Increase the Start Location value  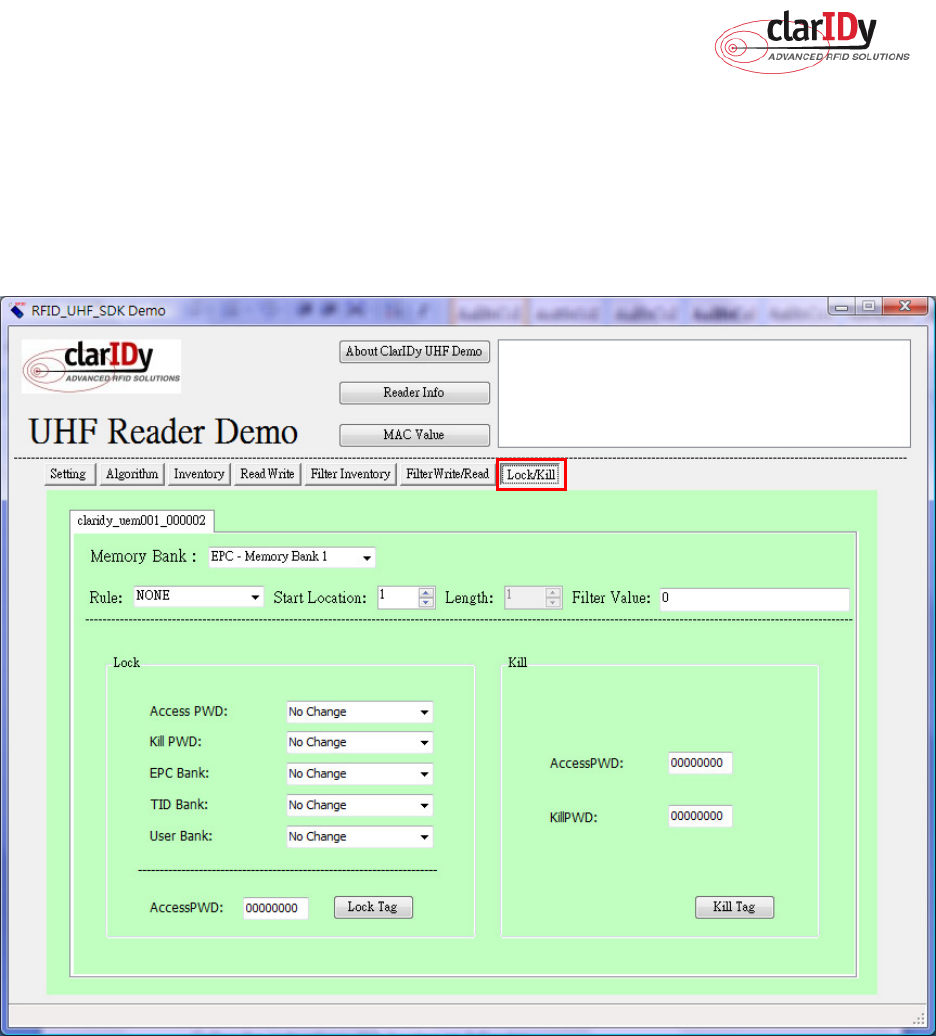(x=426, y=593)
